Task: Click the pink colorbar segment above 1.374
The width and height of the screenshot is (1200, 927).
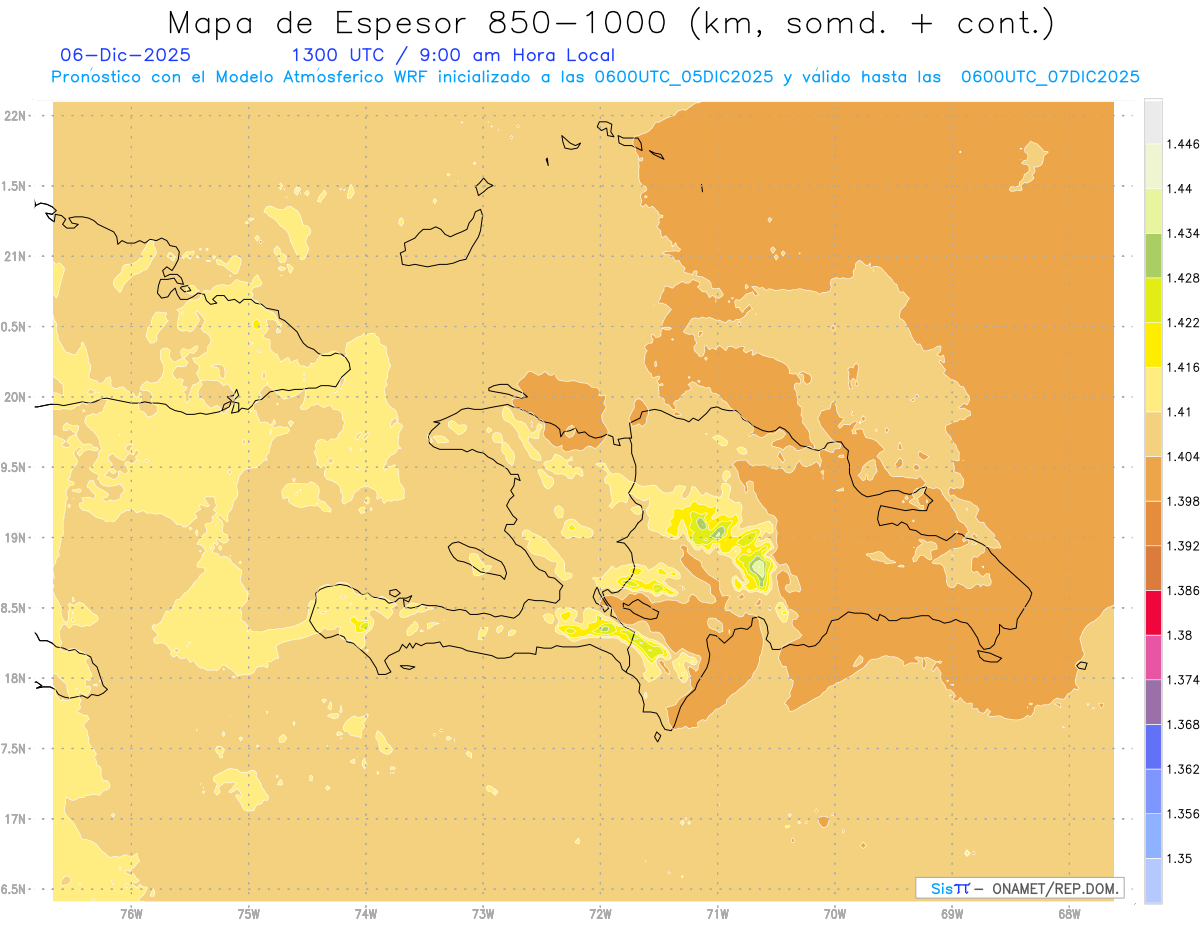Action: tap(1153, 656)
